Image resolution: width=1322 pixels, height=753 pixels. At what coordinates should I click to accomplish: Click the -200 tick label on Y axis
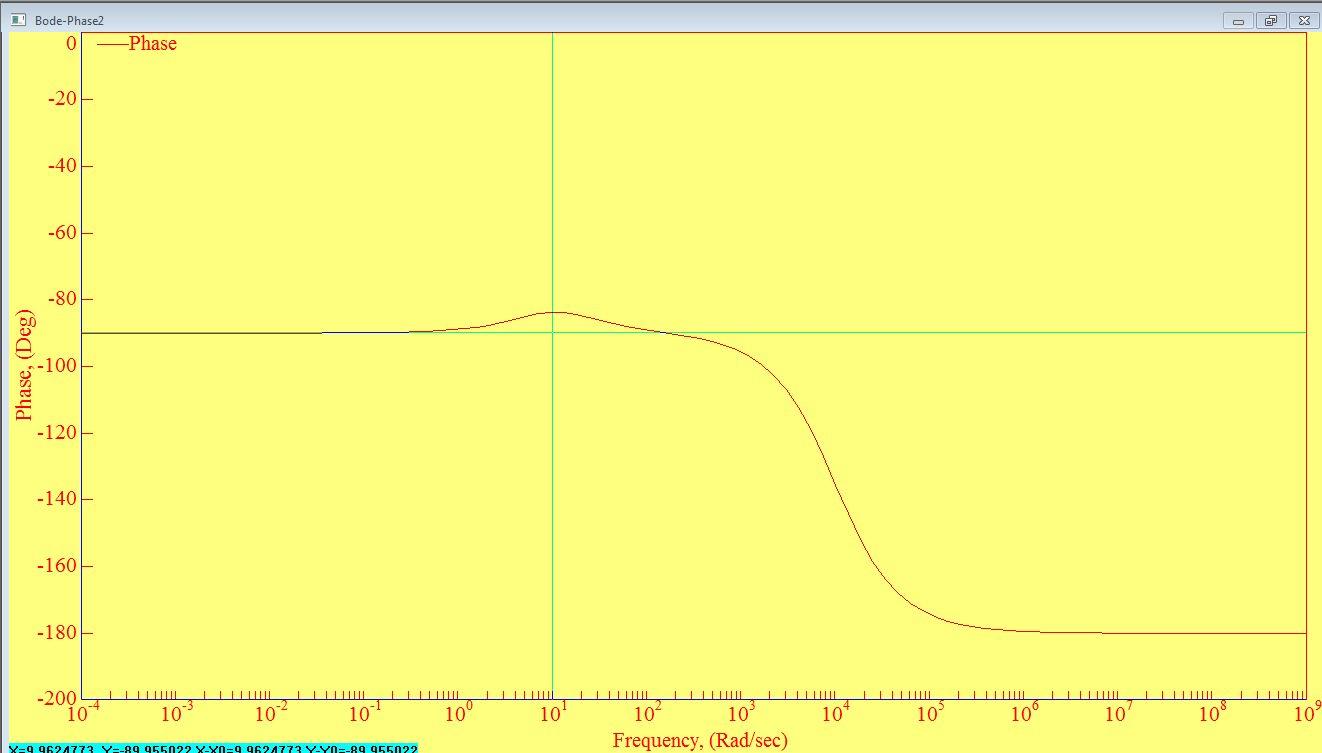tap(56, 698)
